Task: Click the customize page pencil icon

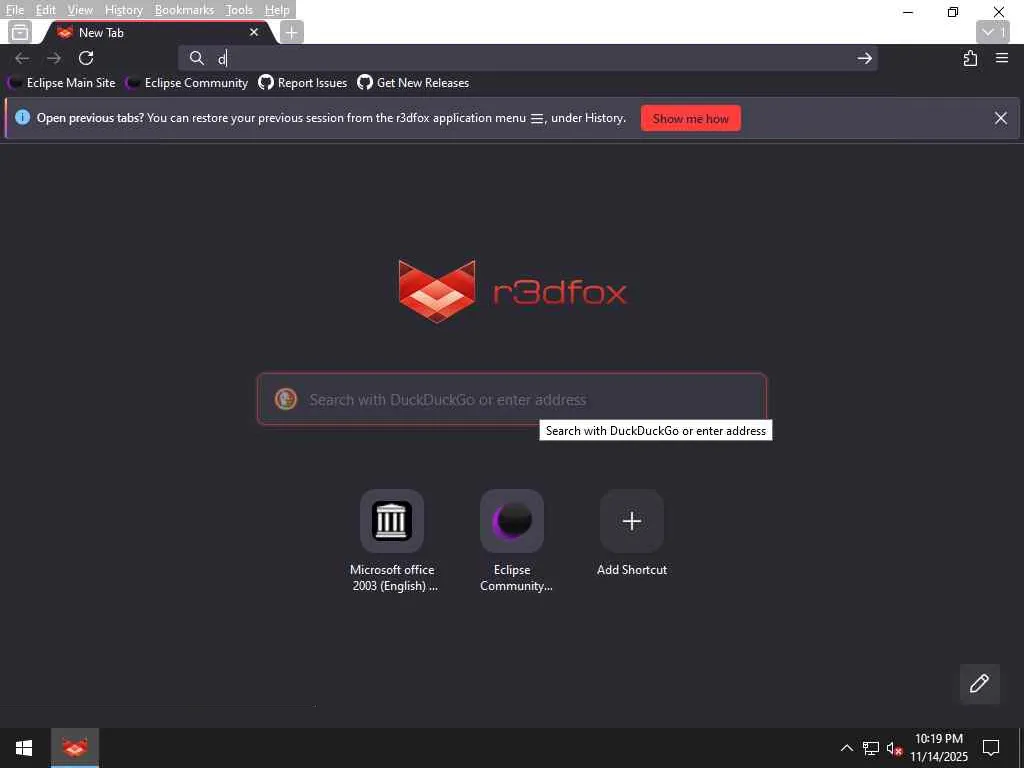Action: point(980,684)
